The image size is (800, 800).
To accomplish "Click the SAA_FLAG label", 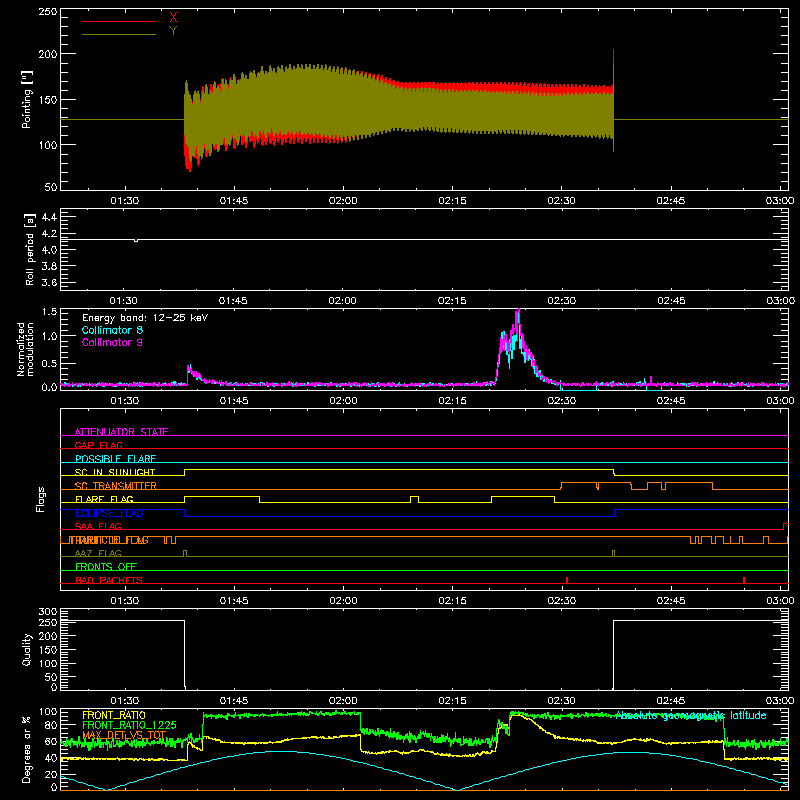I will (98, 526).
